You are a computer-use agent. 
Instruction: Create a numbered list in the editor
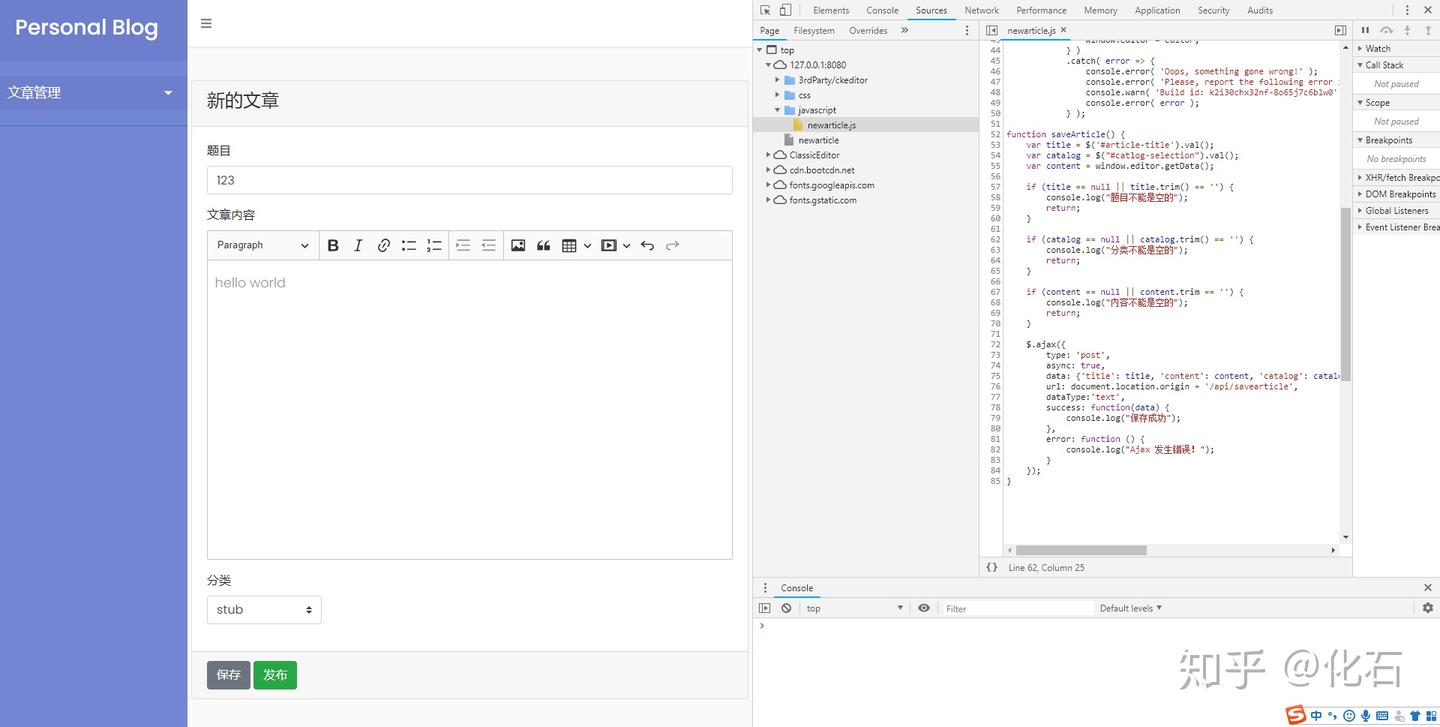434,245
